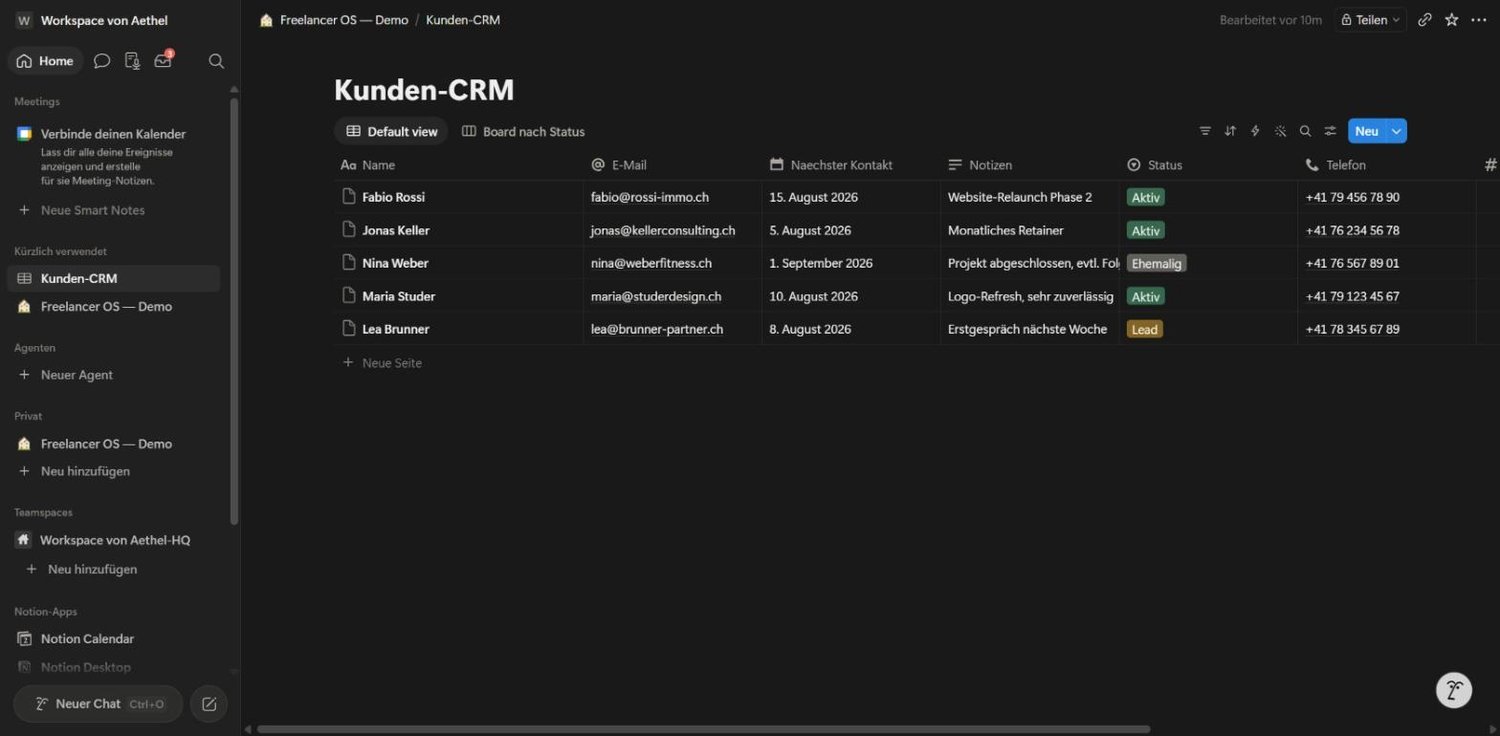The width and height of the screenshot is (1500, 736).
Task: Open Workspace von Aethel-HQ teamspace
Action: [x=113, y=540]
